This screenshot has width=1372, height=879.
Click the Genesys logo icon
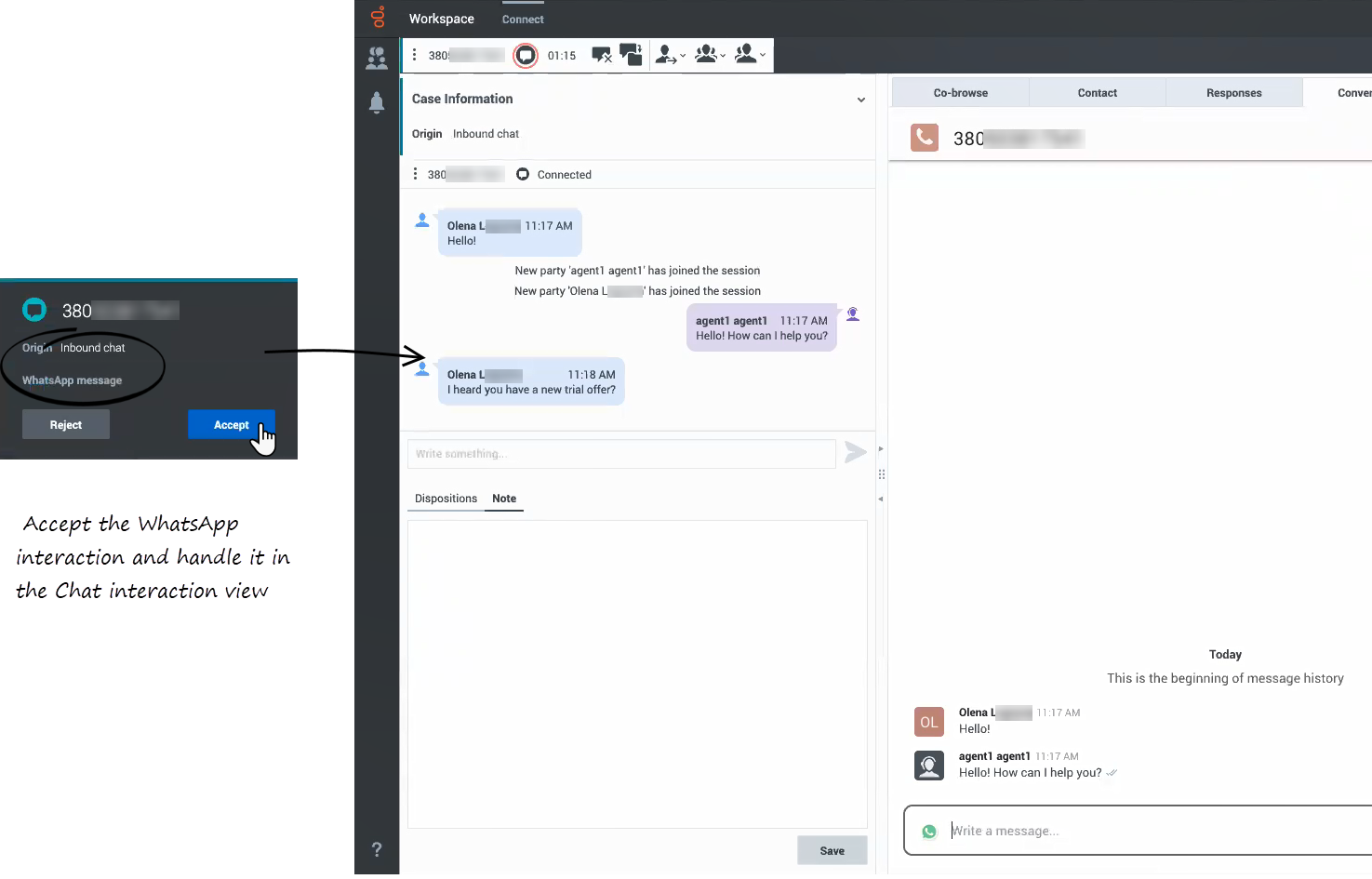coord(378,18)
